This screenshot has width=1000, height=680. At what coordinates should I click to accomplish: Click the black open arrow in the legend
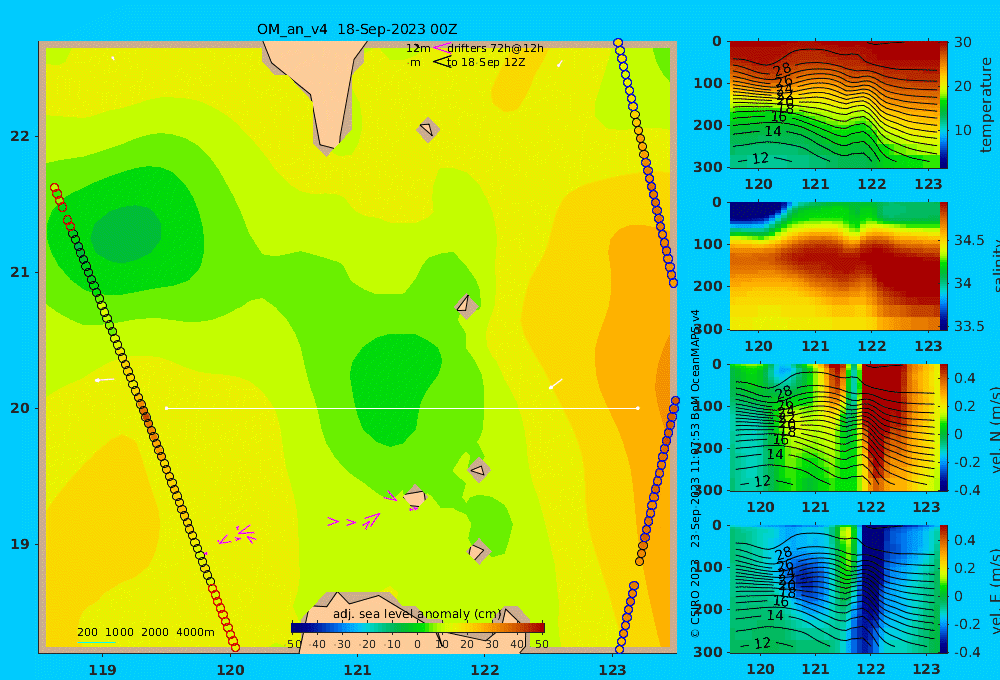[442, 62]
